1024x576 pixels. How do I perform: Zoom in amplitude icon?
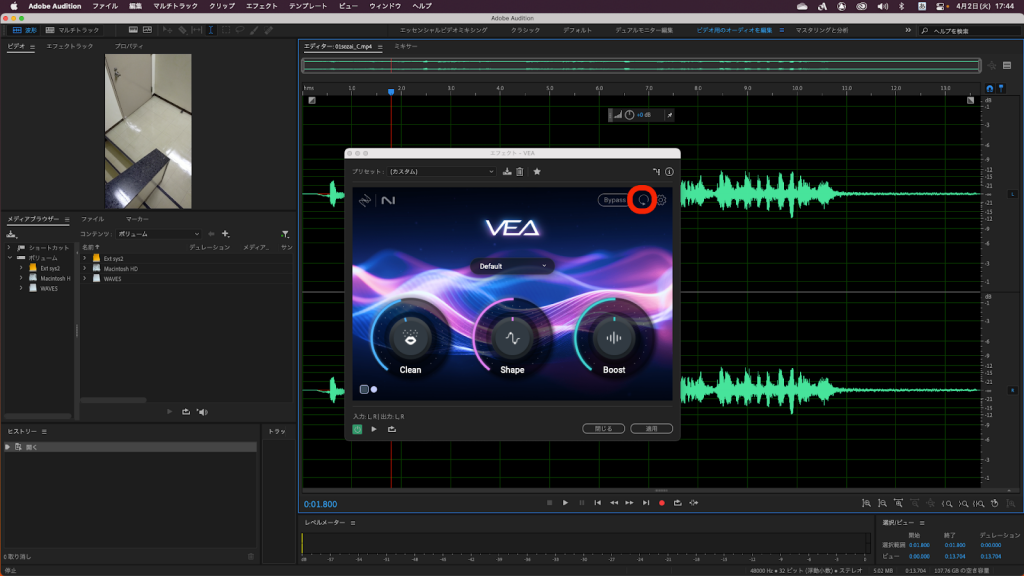(x=867, y=504)
